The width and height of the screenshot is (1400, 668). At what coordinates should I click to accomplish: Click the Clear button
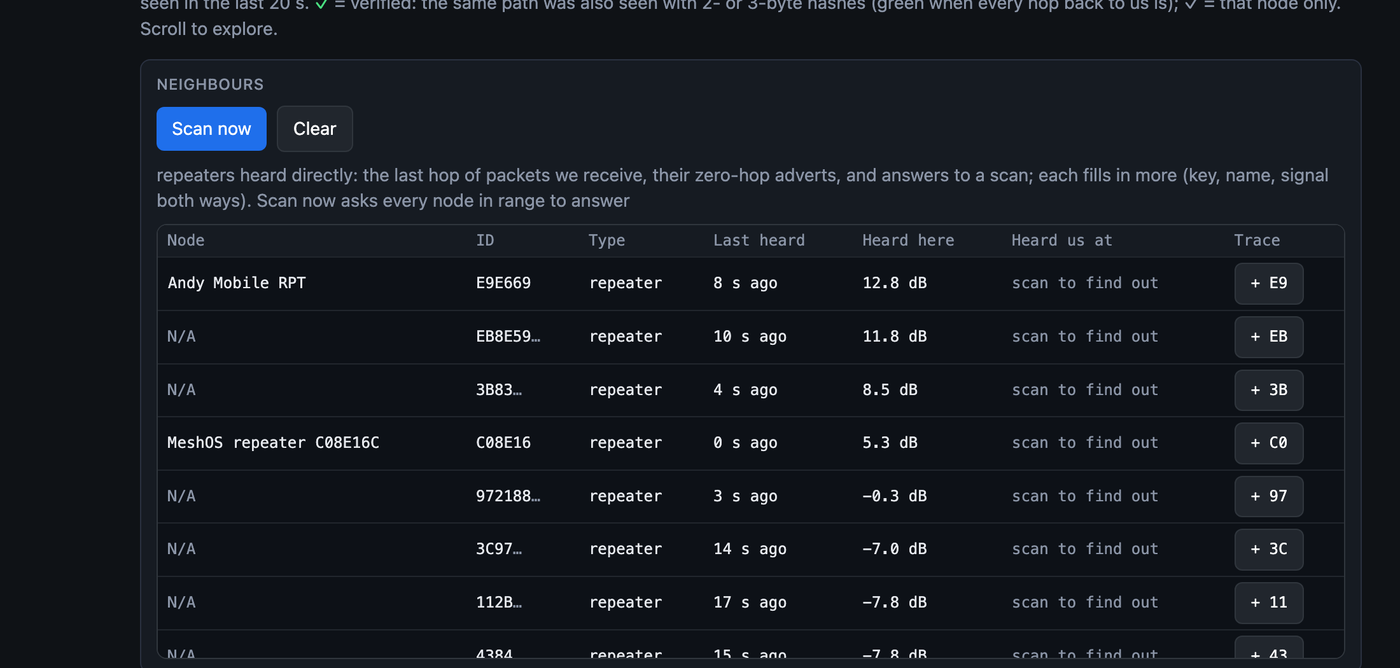pos(314,129)
